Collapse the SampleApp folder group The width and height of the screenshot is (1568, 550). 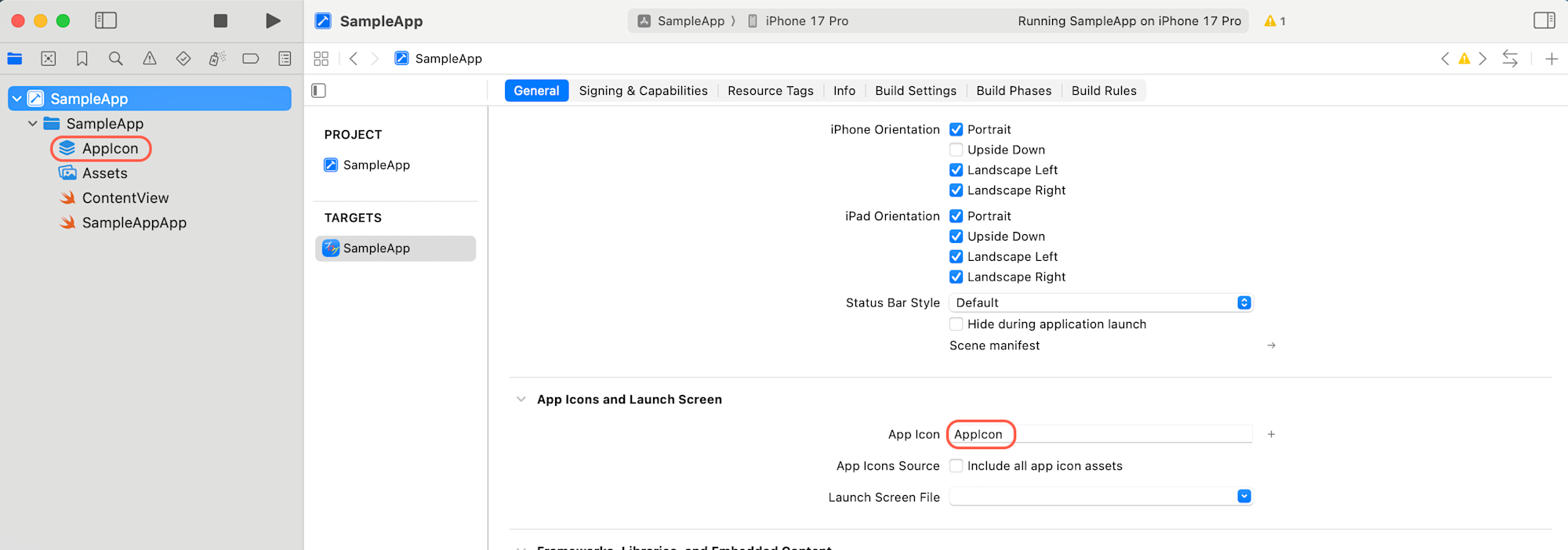(x=33, y=124)
